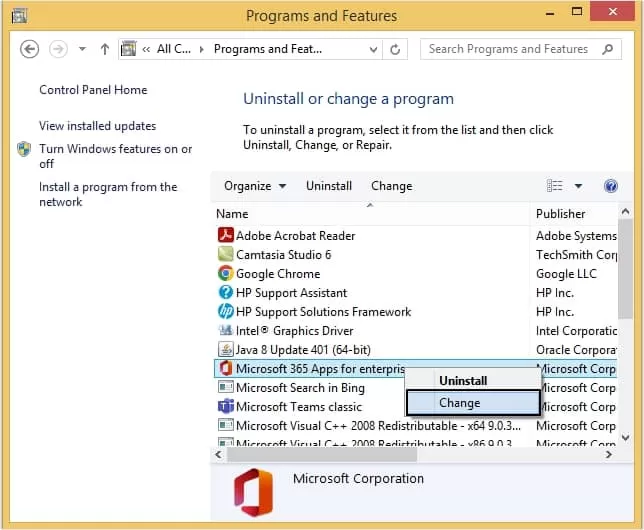Click the text Microsoft 365 Apps for enterprise

click(320, 369)
